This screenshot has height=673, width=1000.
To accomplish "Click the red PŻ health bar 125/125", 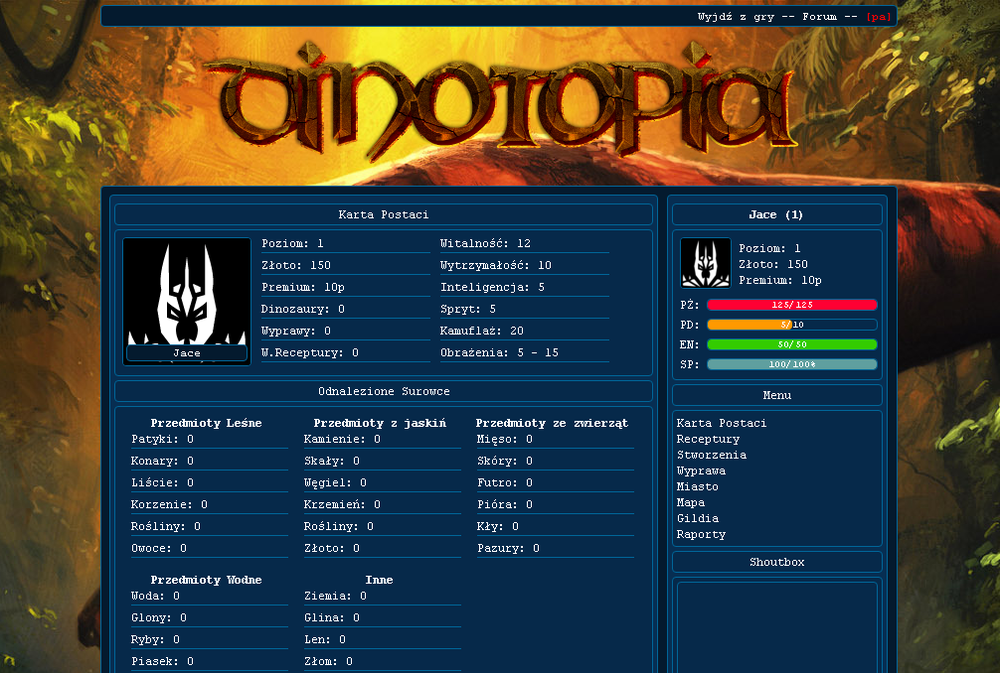I will [792, 305].
